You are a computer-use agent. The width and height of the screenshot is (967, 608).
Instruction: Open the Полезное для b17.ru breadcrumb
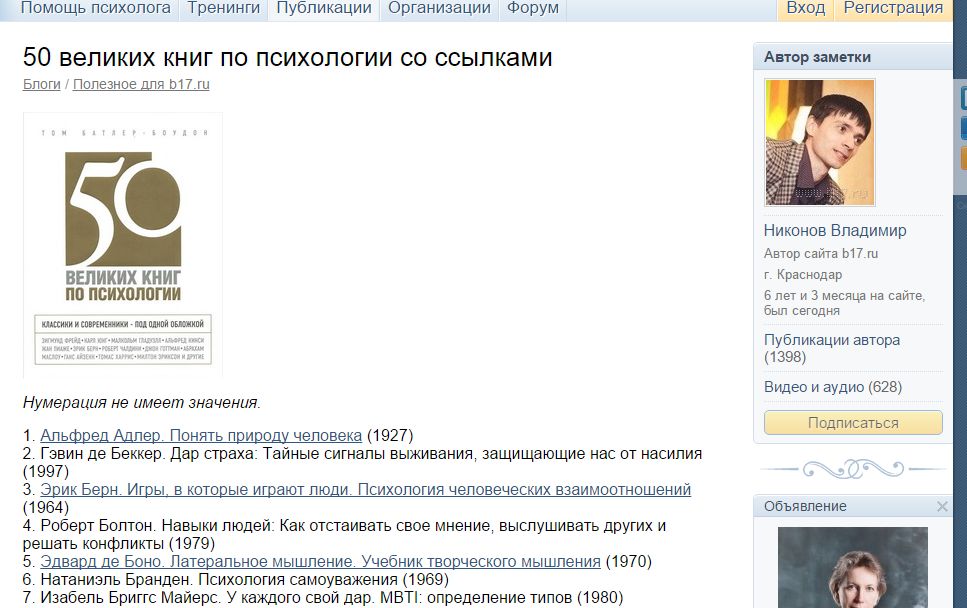click(141, 84)
